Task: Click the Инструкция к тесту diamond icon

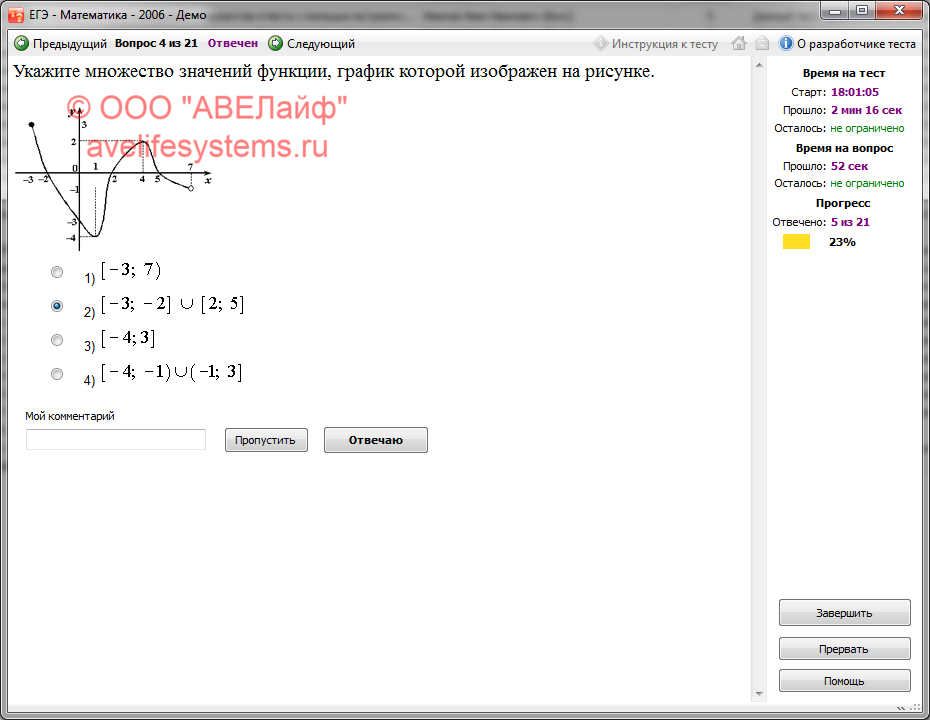Action: pos(600,44)
